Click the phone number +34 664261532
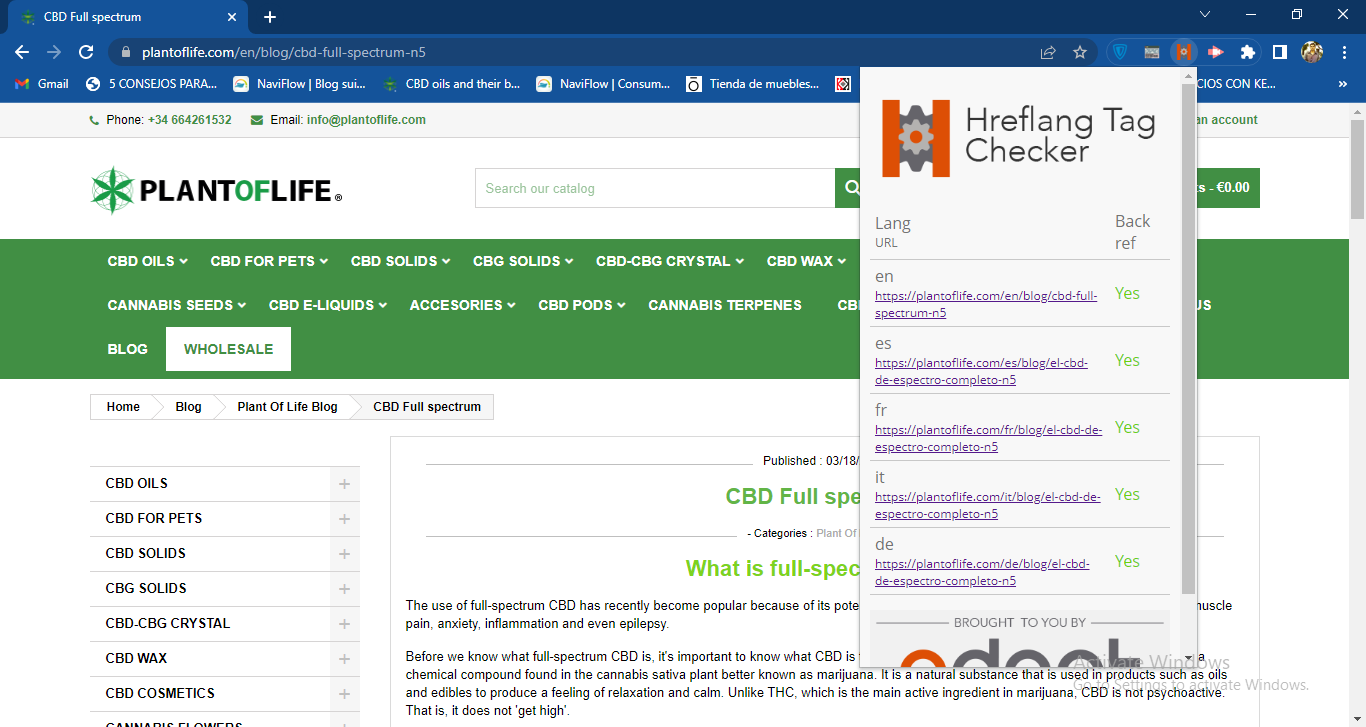The height and width of the screenshot is (727, 1366). [x=189, y=120]
